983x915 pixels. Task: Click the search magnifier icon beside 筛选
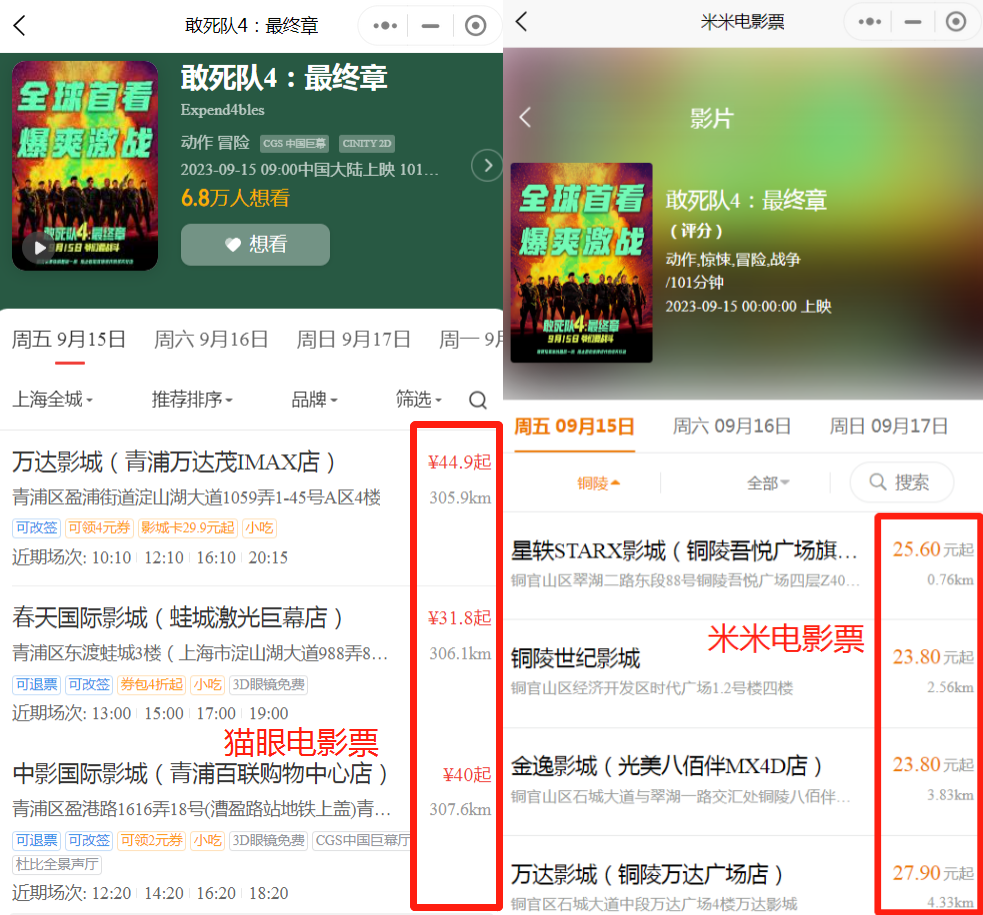click(x=478, y=401)
